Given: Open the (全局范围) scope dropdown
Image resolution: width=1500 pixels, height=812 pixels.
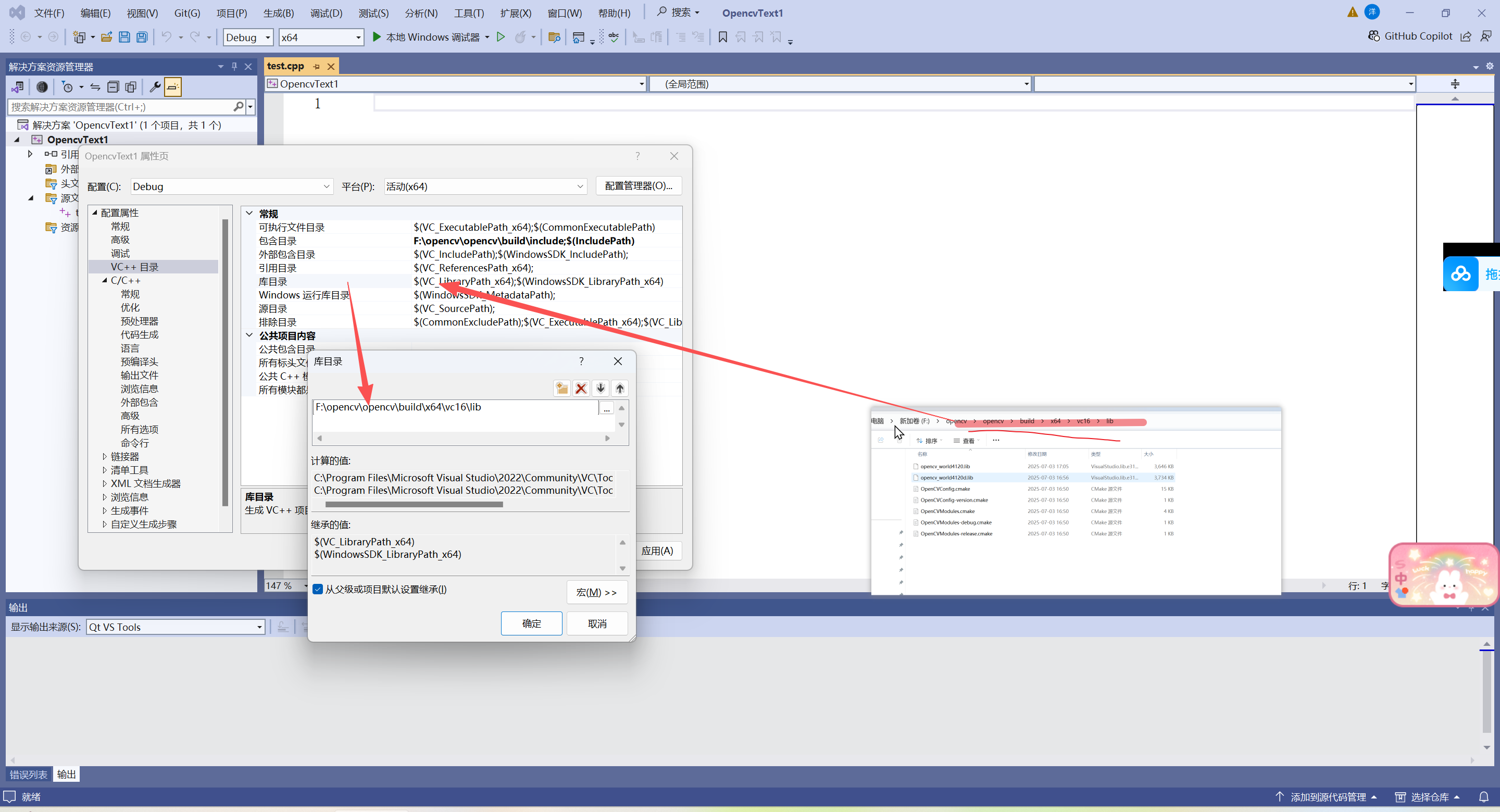Looking at the screenshot, I should point(840,84).
